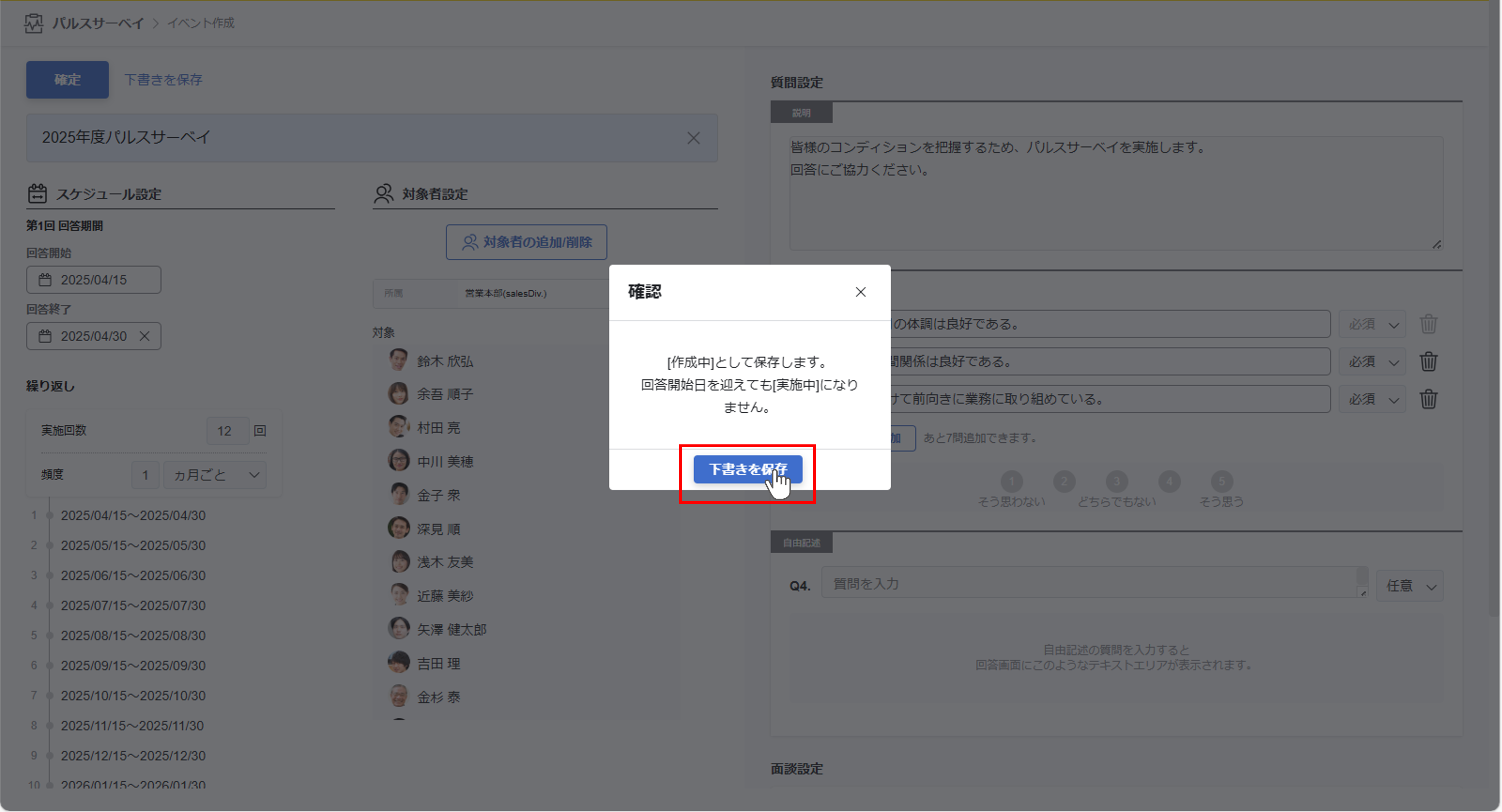Viewport: 1502px width, 812px height.
Task: Click the question field ending 体調は良好である
Action: click(x=1110, y=324)
